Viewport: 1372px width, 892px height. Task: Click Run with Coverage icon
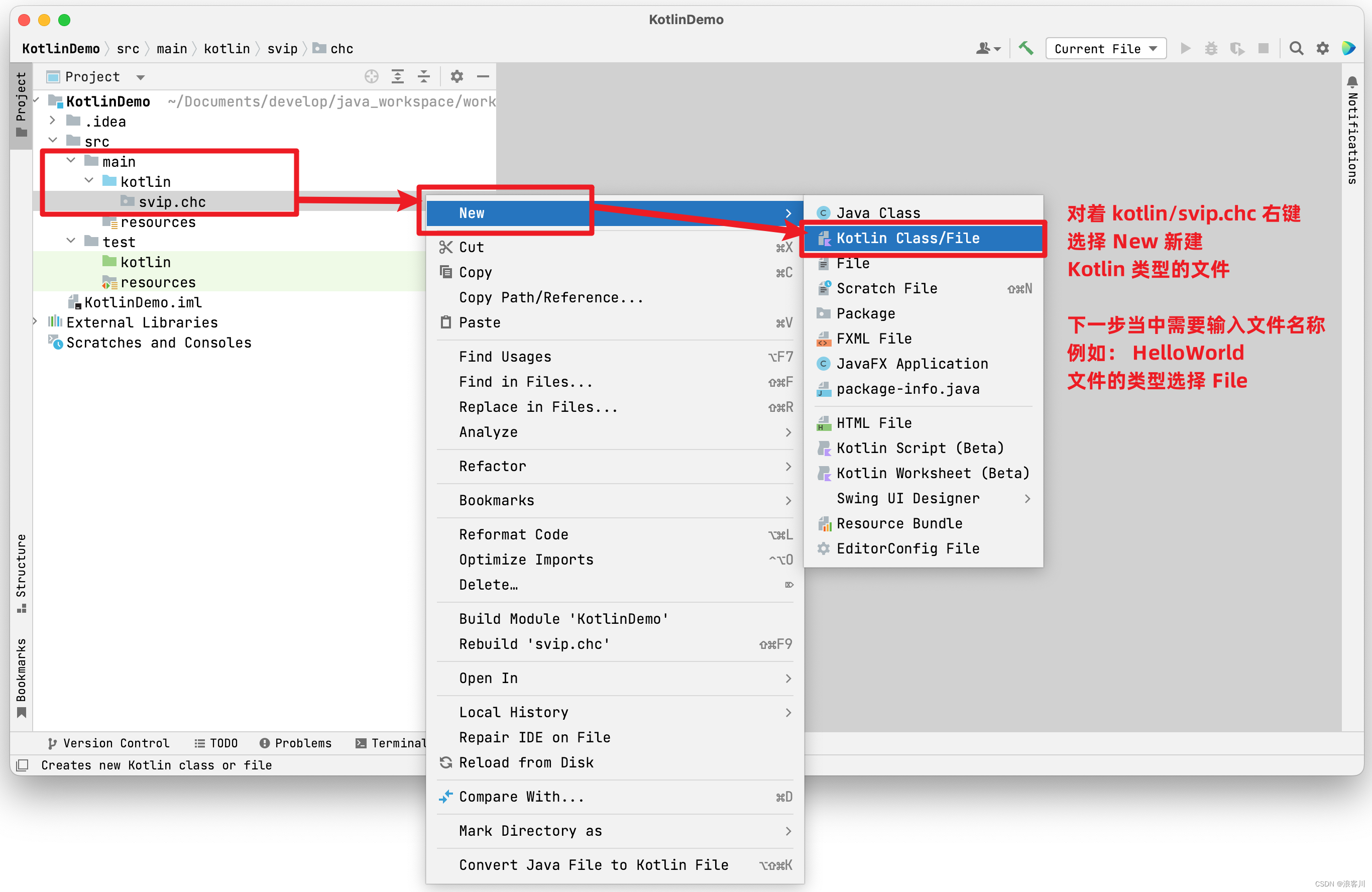coord(1237,48)
